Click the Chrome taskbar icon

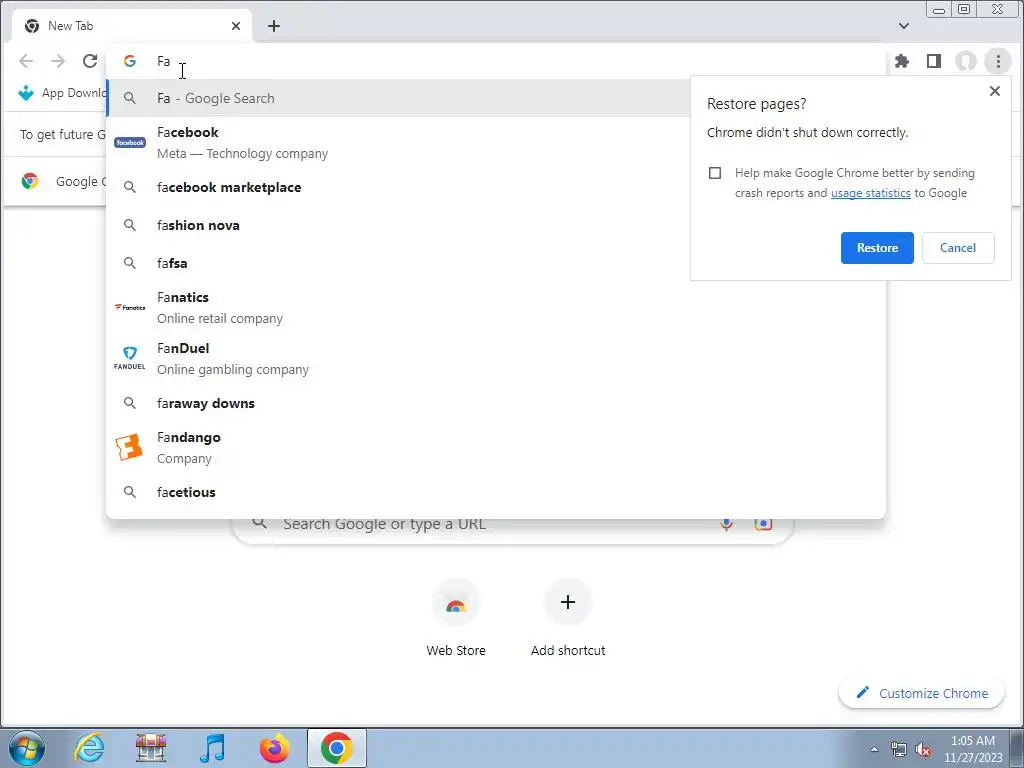(x=336, y=748)
